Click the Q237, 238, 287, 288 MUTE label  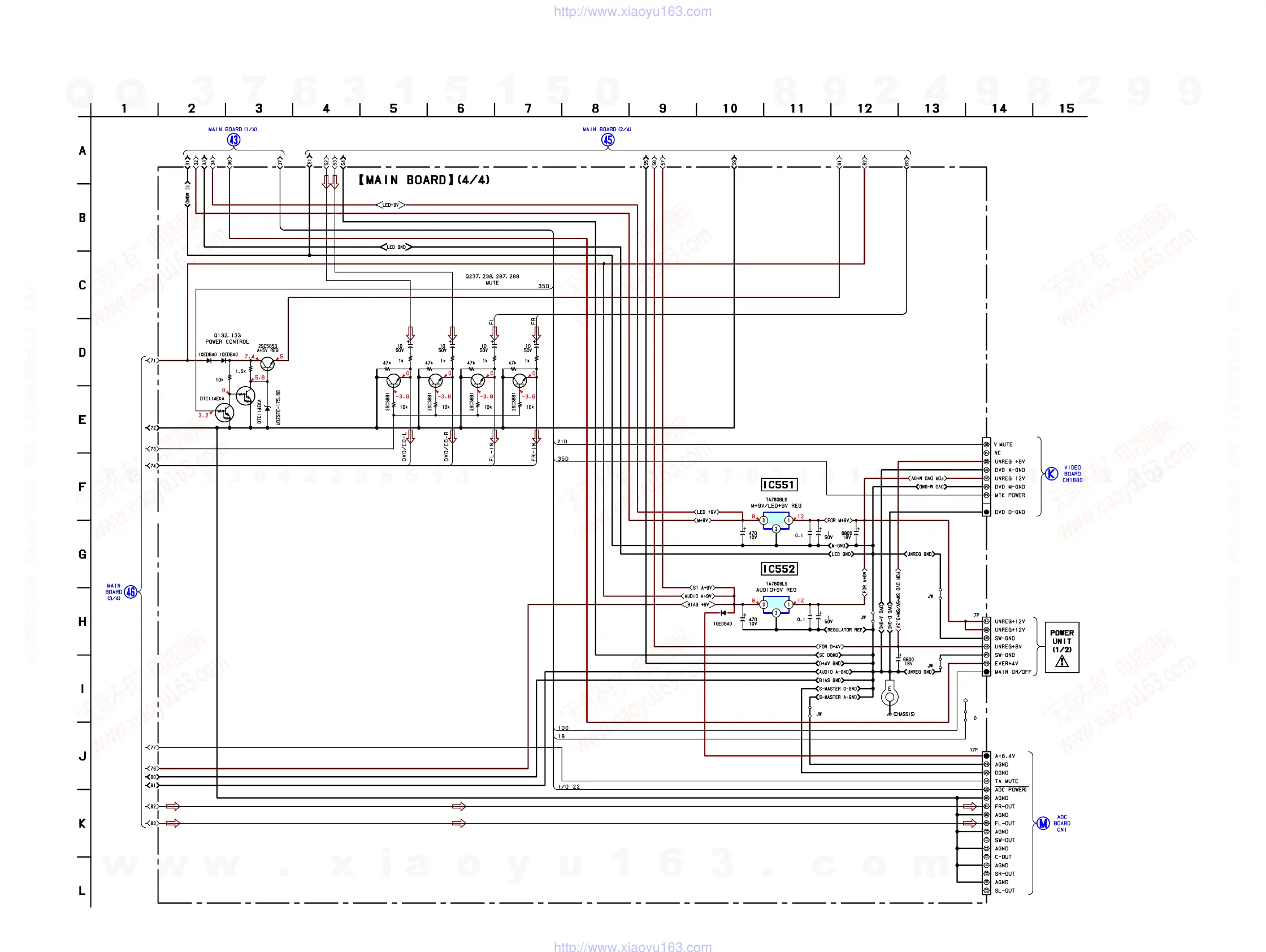[492, 279]
